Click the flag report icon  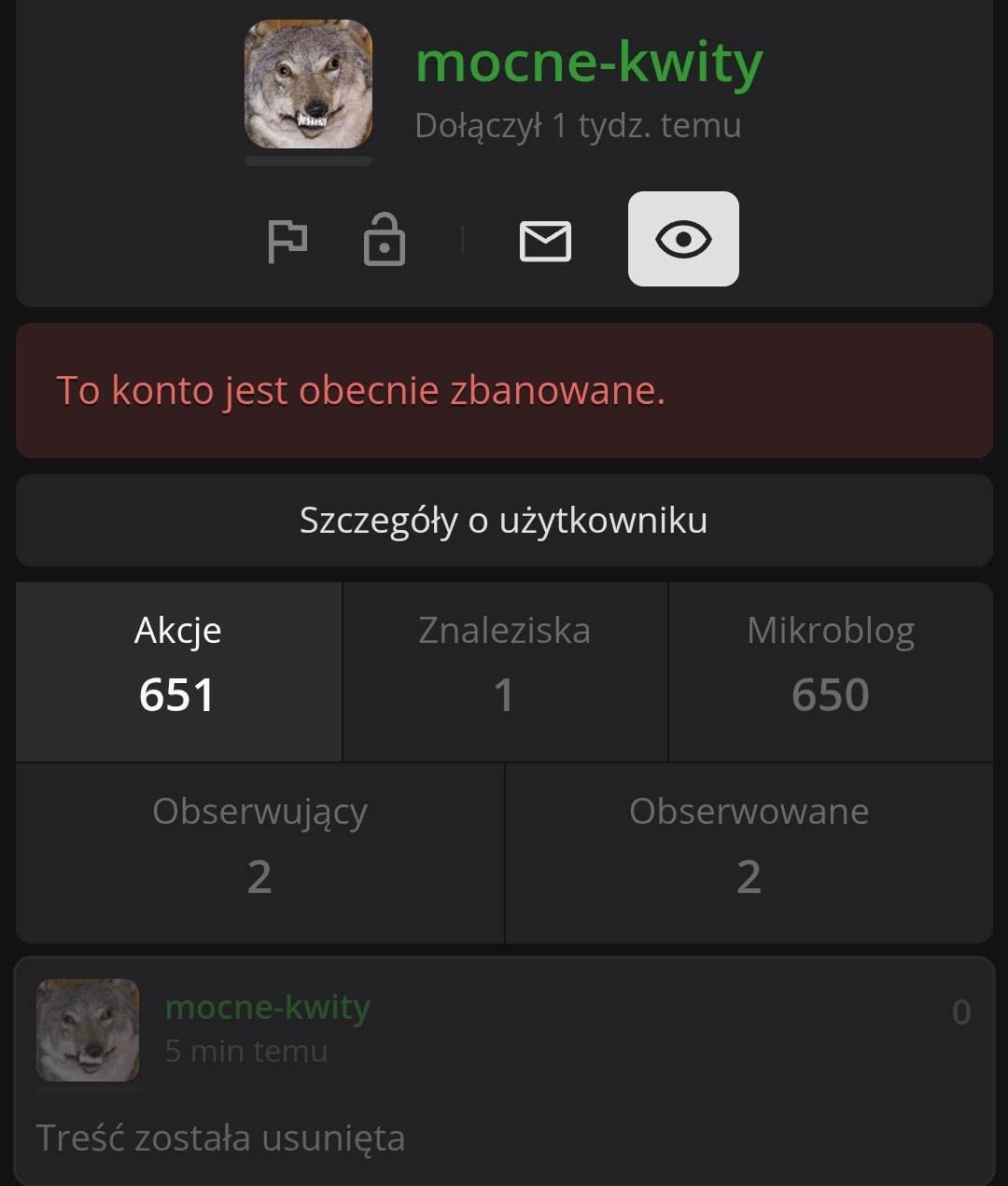tap(287, 241)
